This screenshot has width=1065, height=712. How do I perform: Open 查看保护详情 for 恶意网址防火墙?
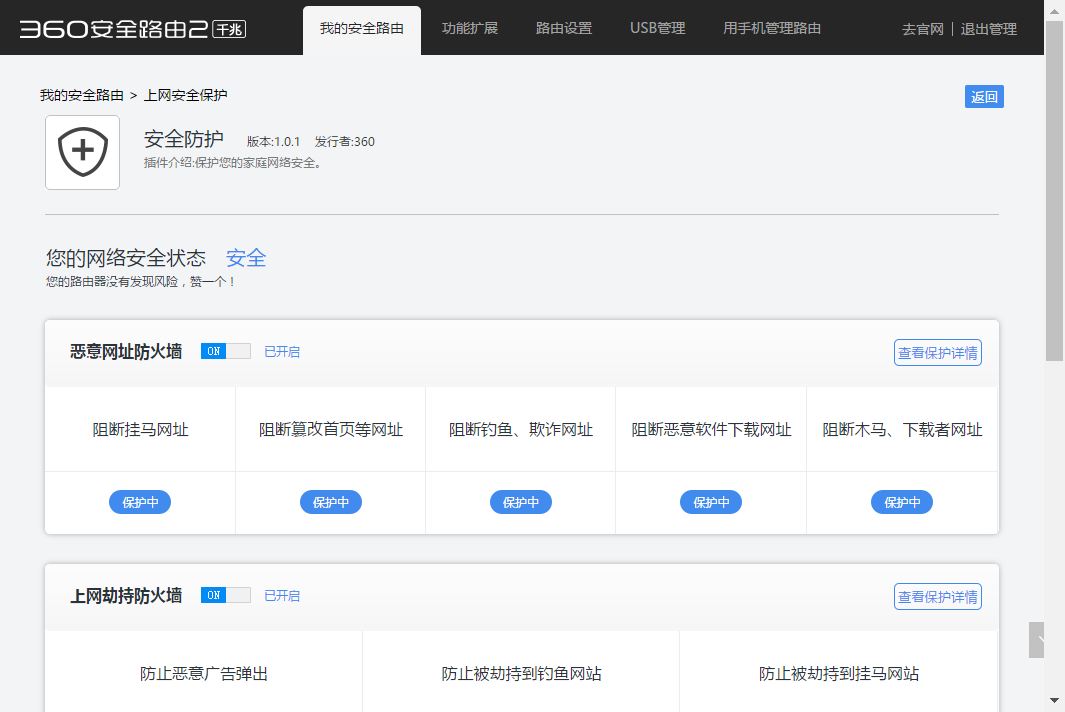(x=937, y=352)
